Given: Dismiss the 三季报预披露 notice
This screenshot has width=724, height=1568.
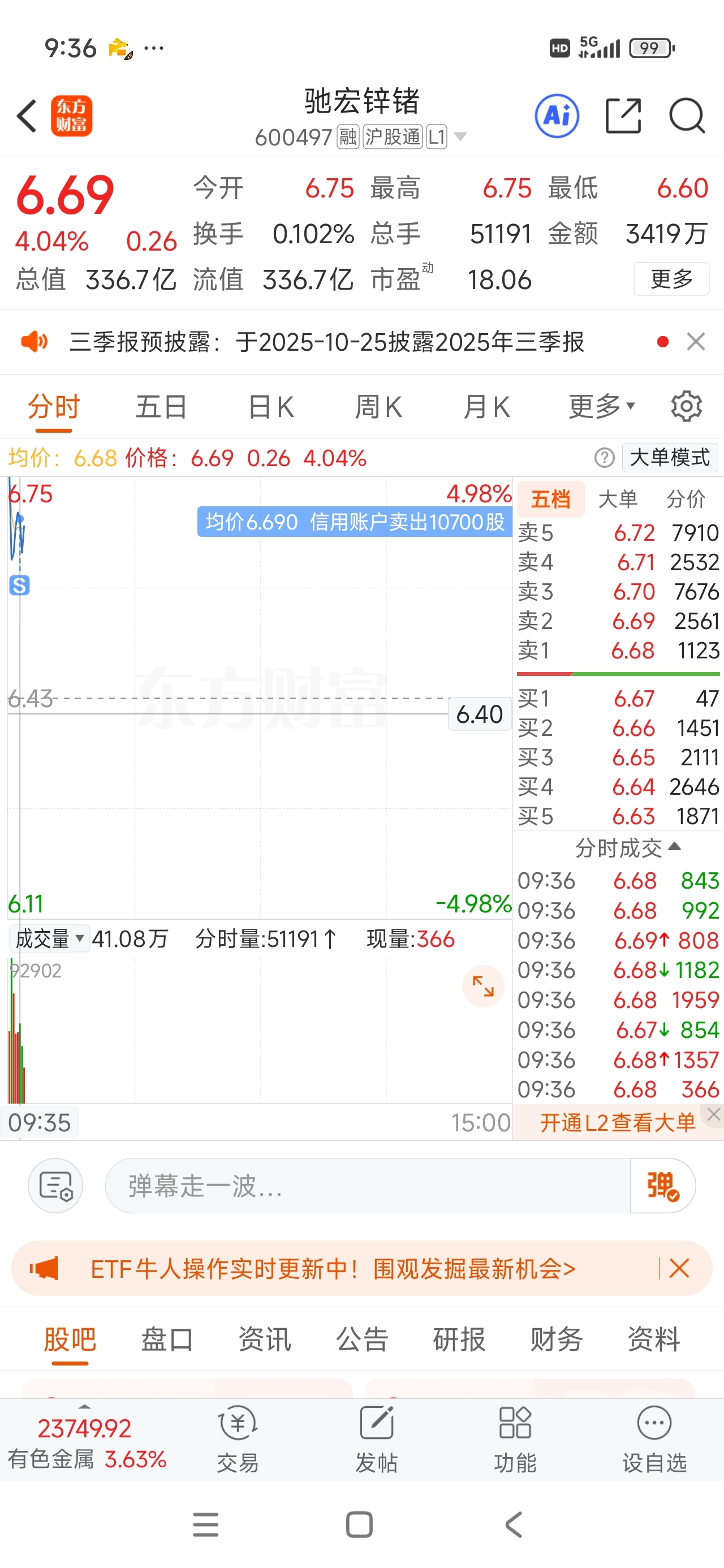Looking at the screenshot, I should pyautogui.click(x=695, y=342).
